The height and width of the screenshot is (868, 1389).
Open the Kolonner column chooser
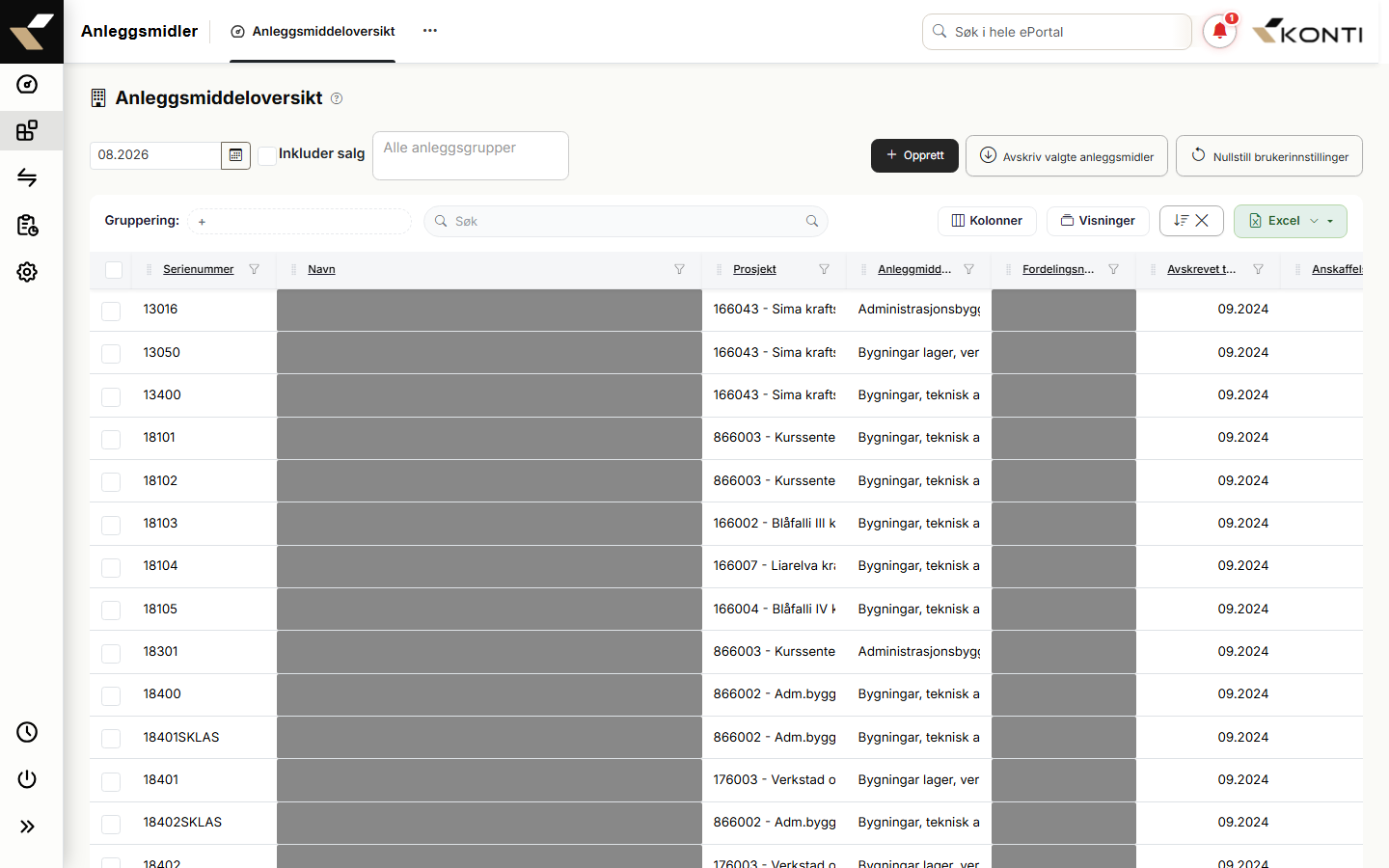coord(987,221)
